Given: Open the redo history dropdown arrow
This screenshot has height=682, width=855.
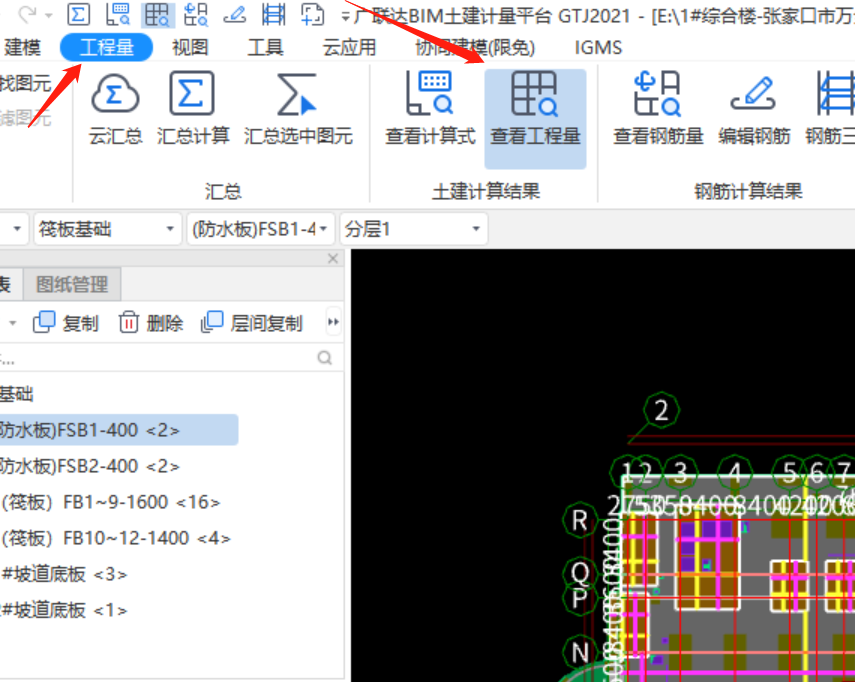Looking at the screenshot, I should click(49, 15).
